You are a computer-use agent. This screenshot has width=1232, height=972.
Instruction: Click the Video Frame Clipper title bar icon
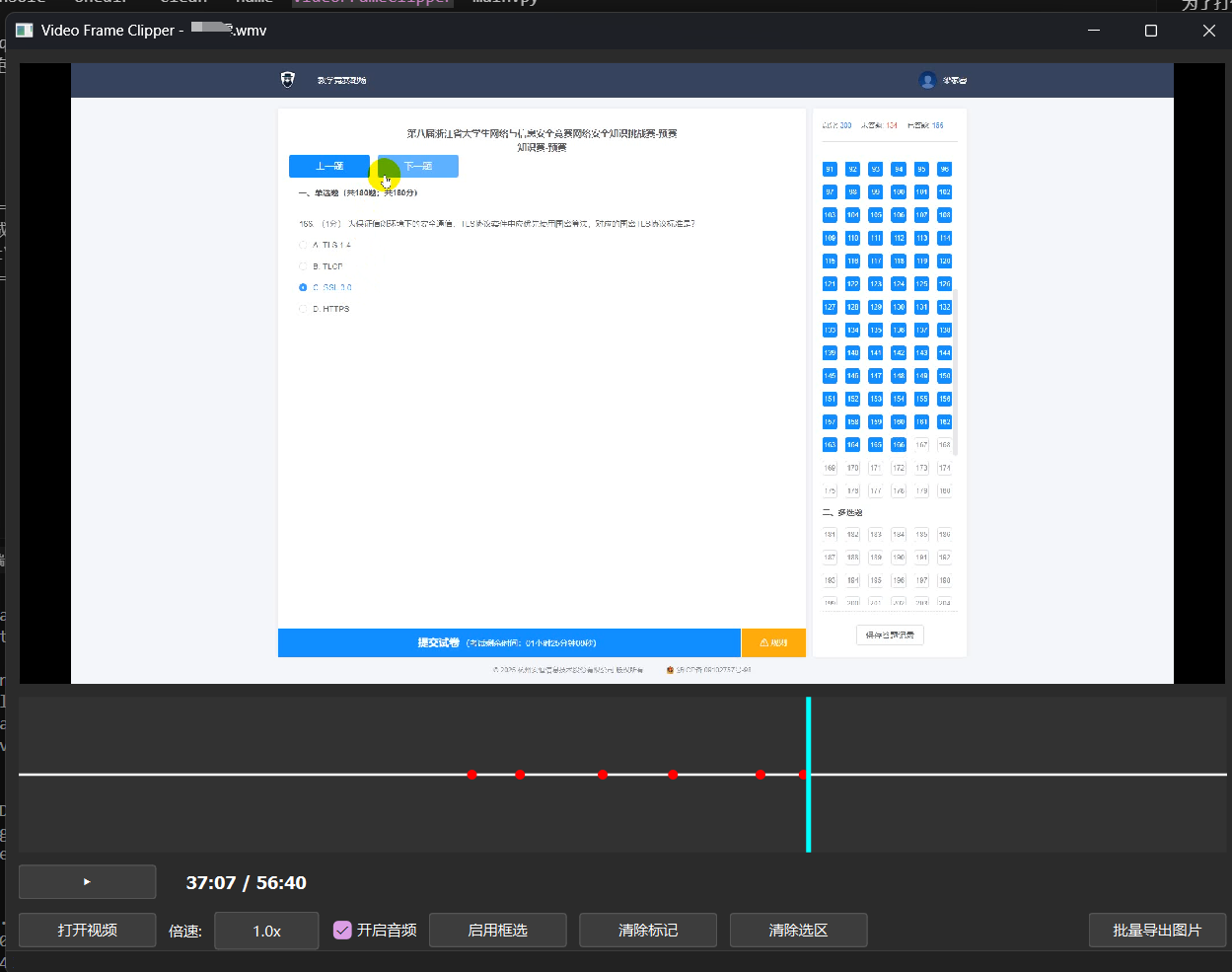click(x=24, y=31)
